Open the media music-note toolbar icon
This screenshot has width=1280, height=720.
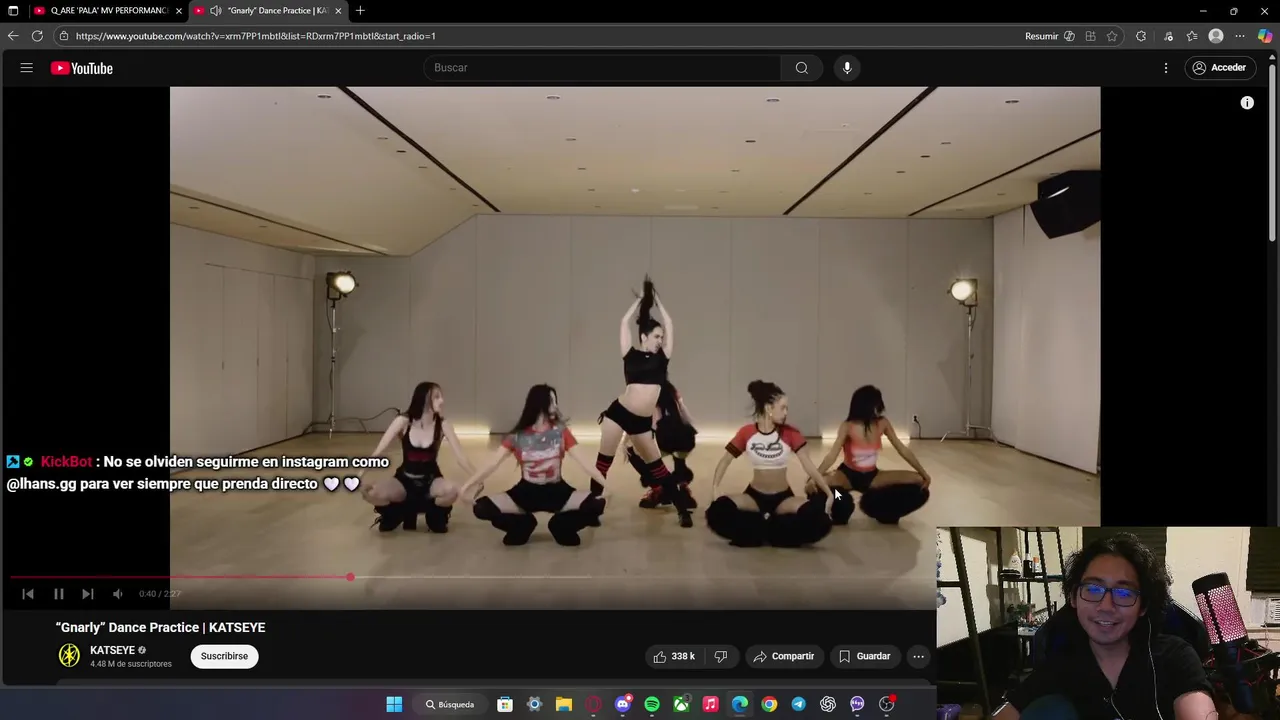click(x=1168, y=36)
